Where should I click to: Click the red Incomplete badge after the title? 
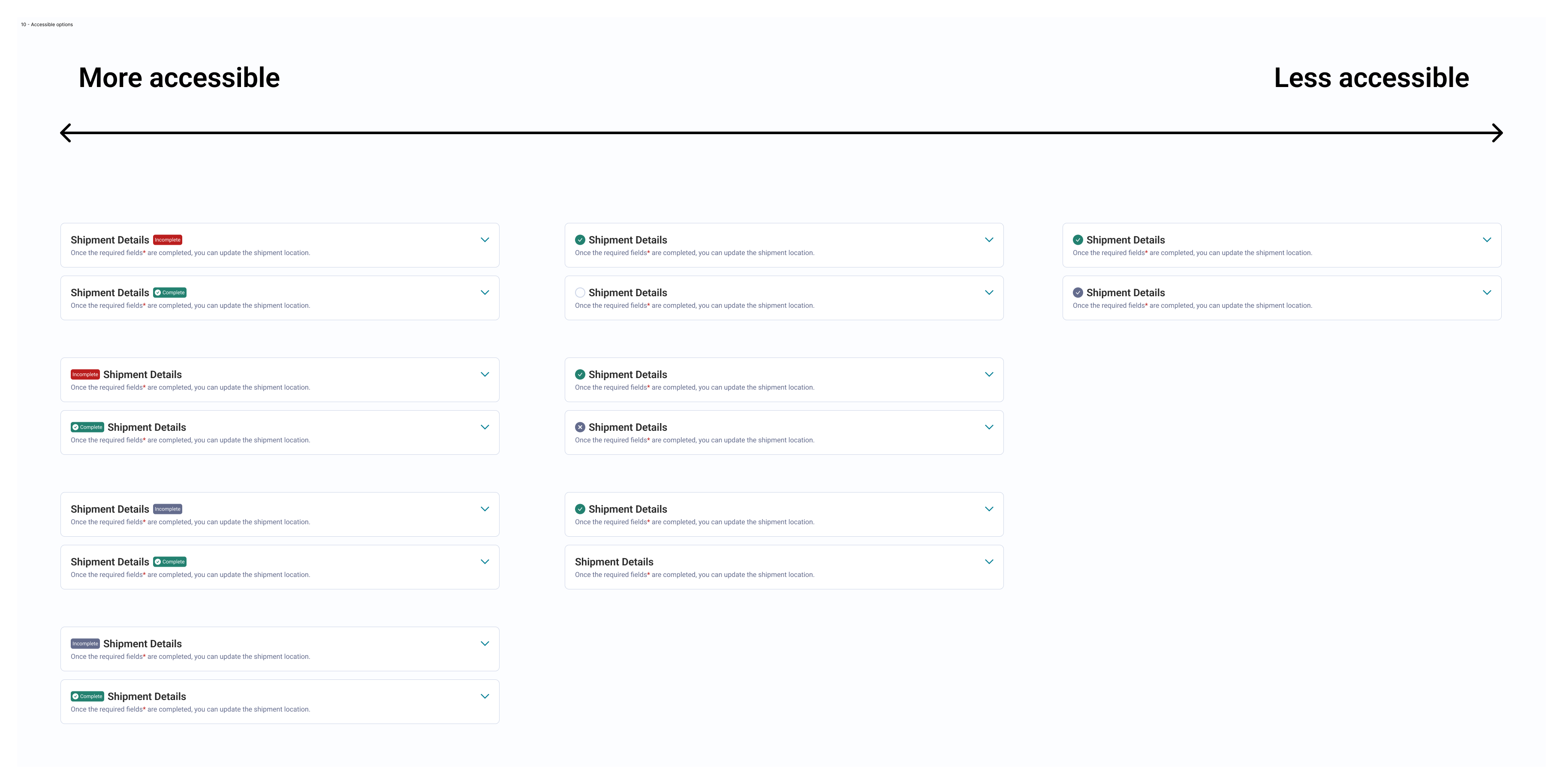168,240
